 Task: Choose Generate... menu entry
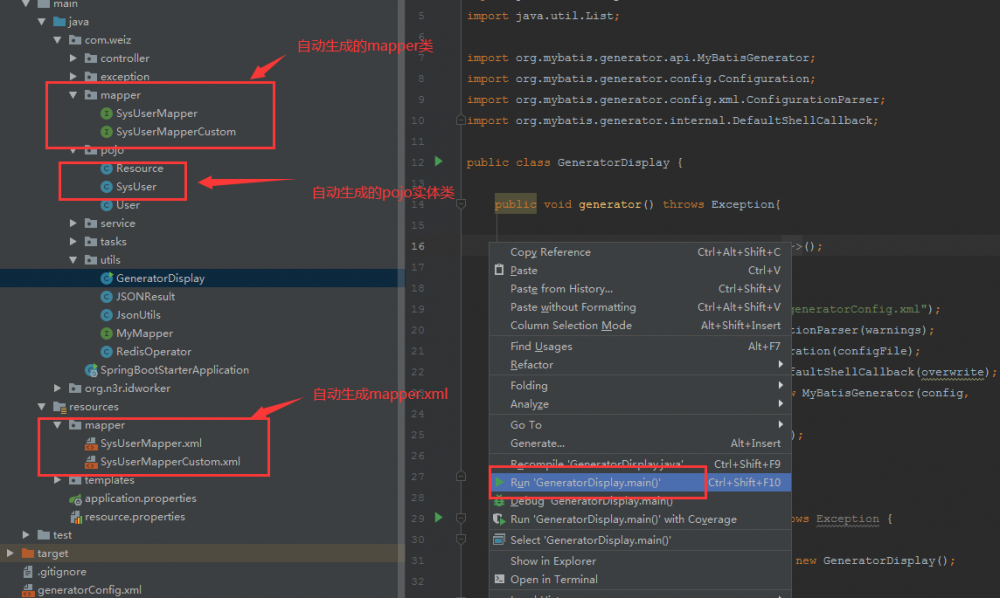coord(640,443)
